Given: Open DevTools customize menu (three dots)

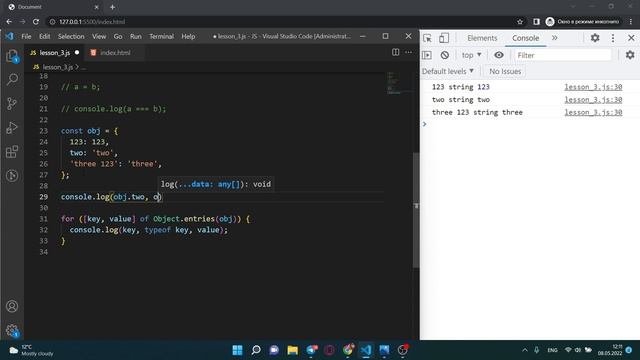Looking at the screenshot, I should click(x=613, y=38).
